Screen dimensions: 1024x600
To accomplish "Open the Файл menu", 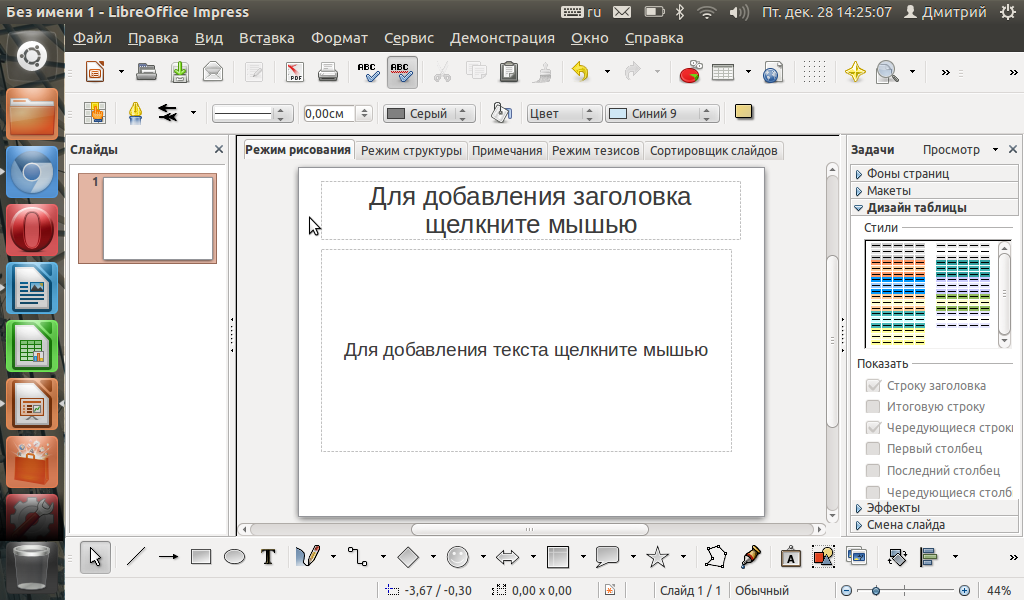I will (92, 38).
